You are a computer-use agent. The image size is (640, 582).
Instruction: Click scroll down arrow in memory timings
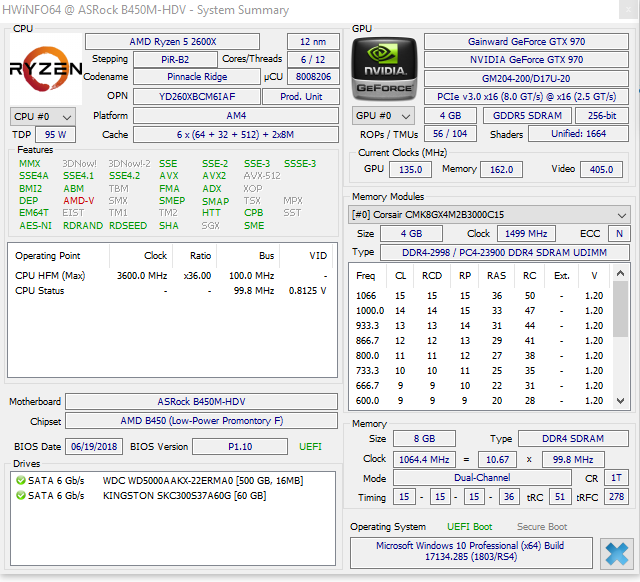coord(620,401)
